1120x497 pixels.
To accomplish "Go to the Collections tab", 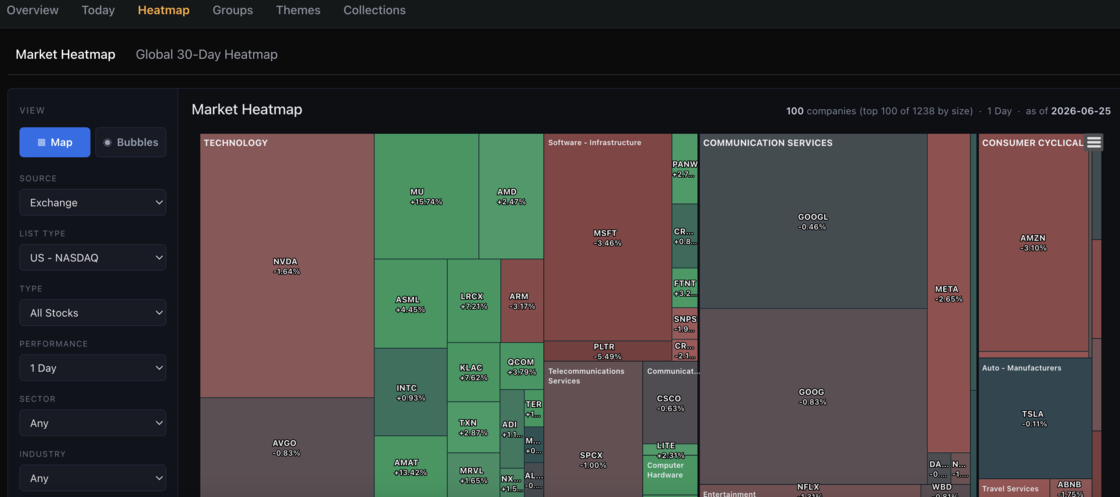I will point(374,10).
